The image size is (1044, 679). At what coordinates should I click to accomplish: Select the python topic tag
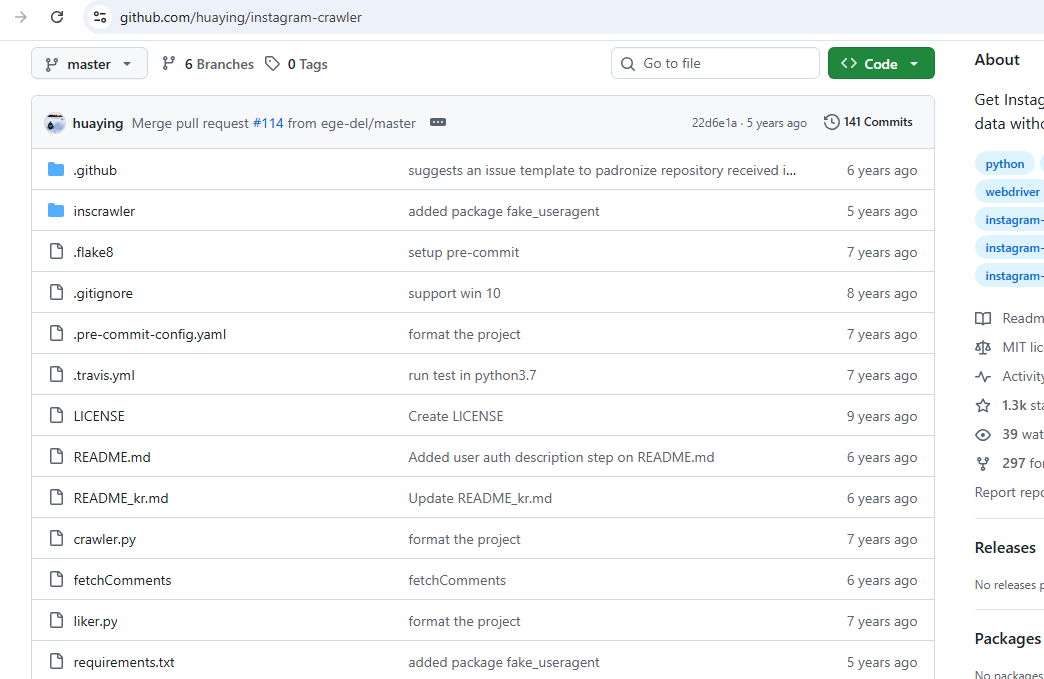[x=1005, y=164]
